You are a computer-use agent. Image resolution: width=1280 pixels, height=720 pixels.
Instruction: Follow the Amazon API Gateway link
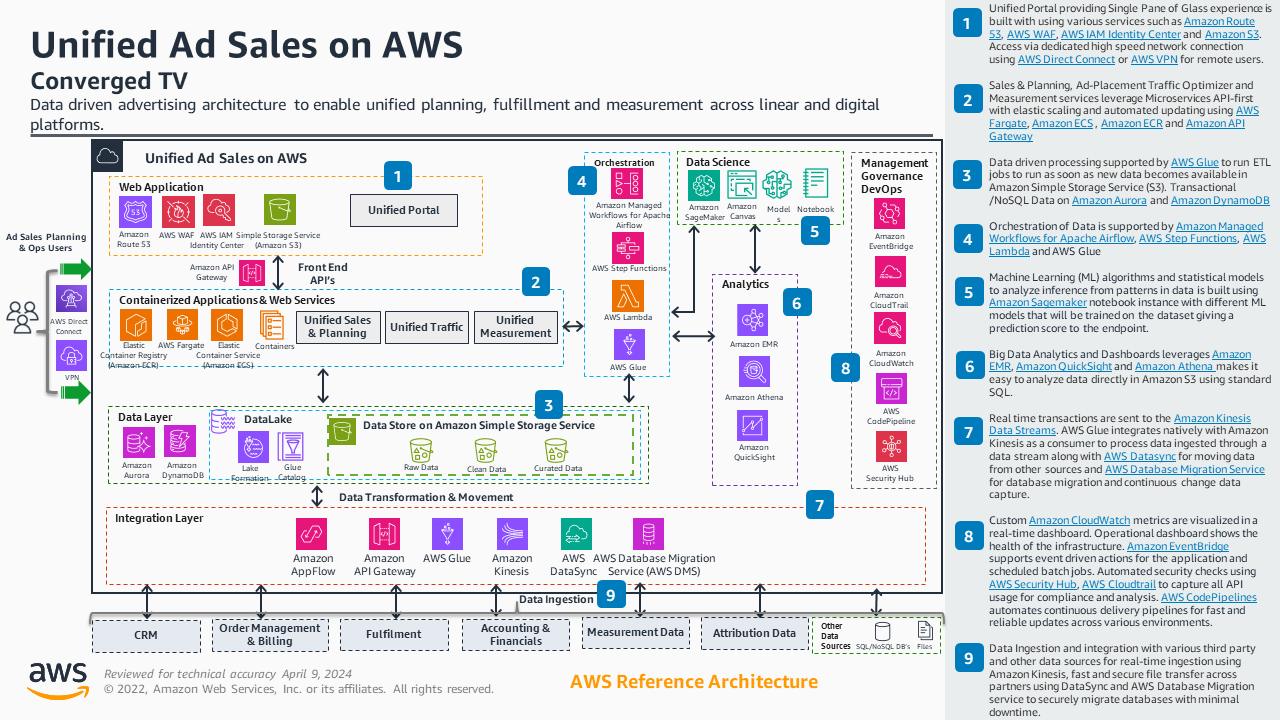coord(1117,130)
